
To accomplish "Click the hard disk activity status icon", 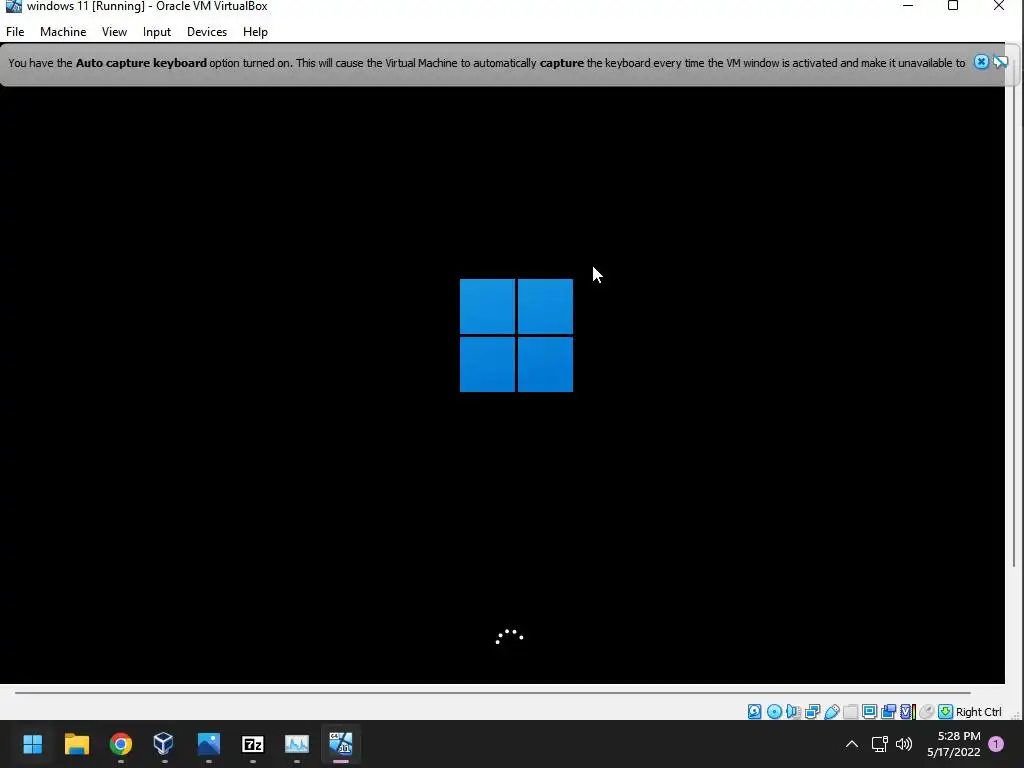I will point(754,712).
